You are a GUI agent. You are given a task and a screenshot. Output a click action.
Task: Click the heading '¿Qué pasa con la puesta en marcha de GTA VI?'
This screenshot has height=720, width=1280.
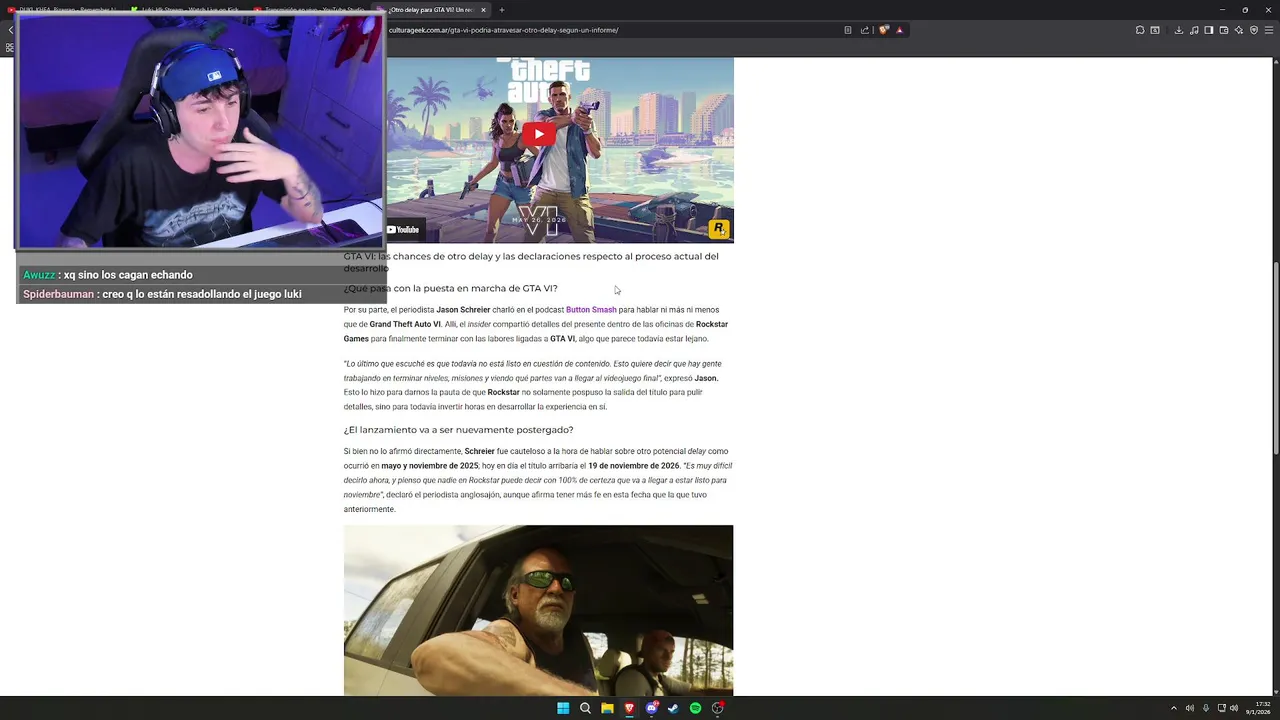click(450, 288)
